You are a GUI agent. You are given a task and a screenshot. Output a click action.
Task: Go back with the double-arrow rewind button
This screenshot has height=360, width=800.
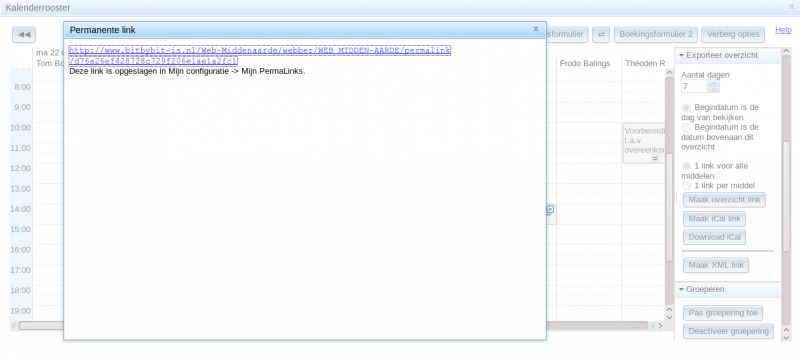pyautogui.click(x=24, y=35)
